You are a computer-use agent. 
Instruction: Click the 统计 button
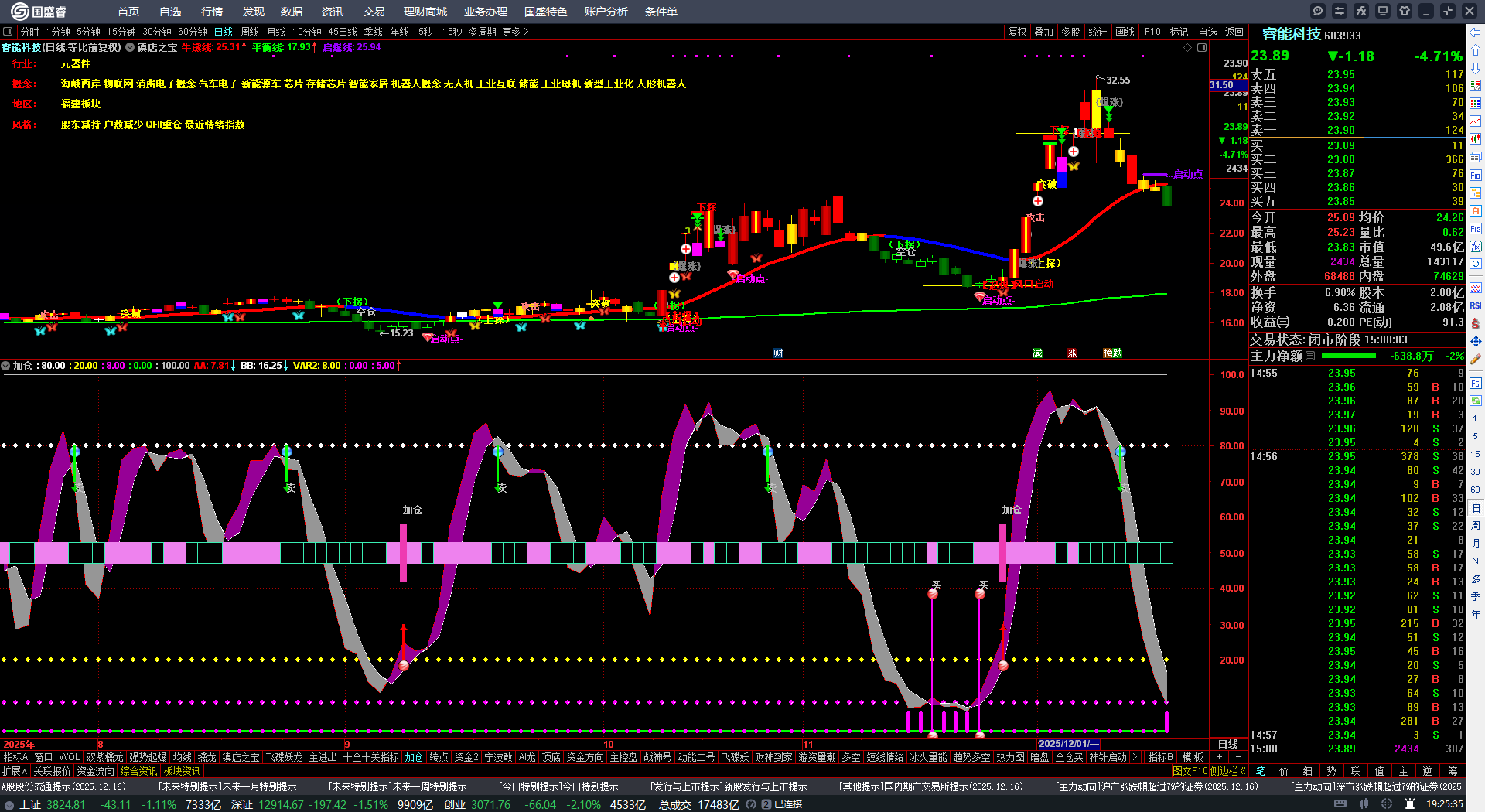click(x=1098, y=32)
